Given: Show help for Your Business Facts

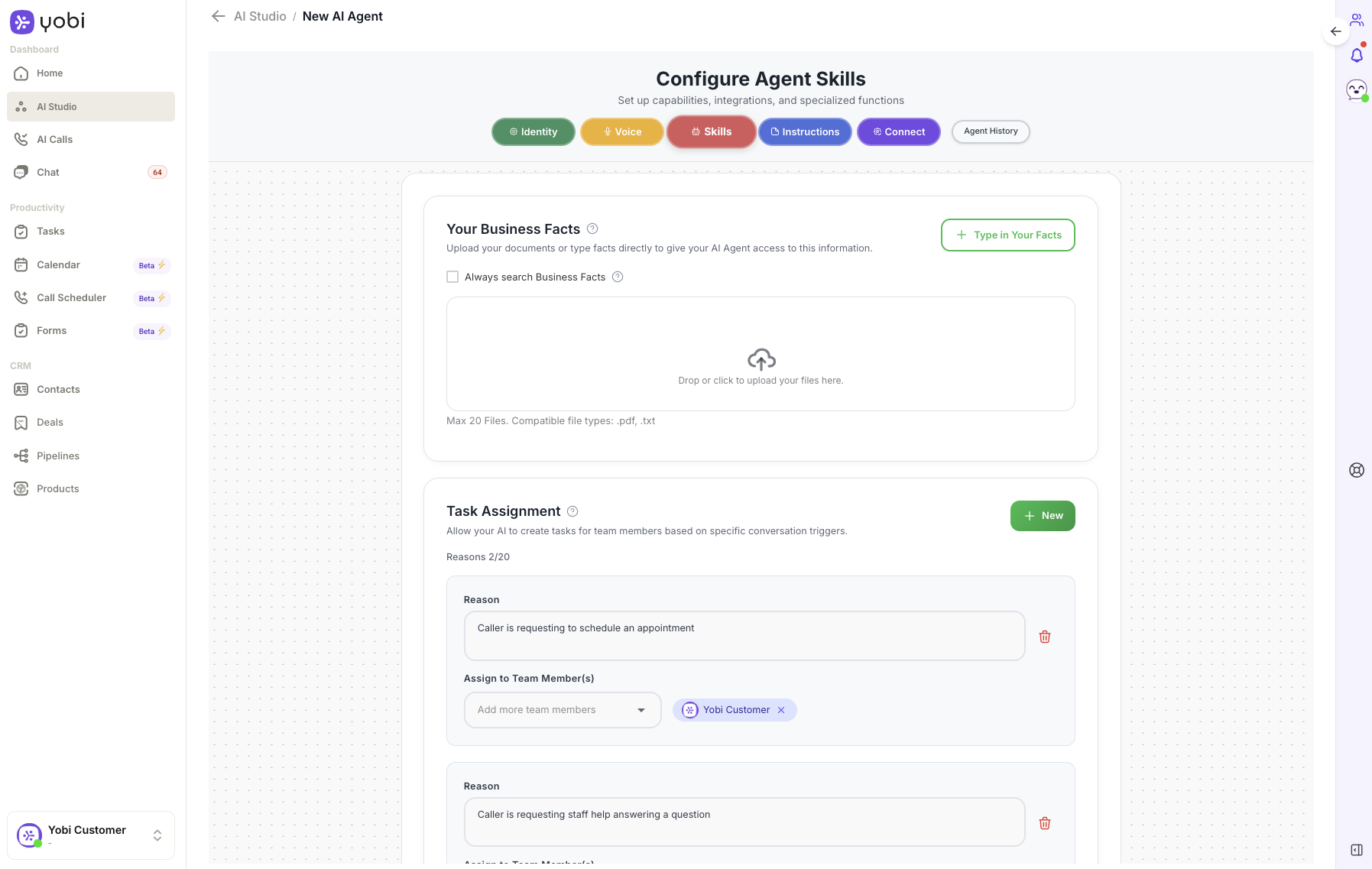Looking at the screenshot, I should click(x=592, y=229).
